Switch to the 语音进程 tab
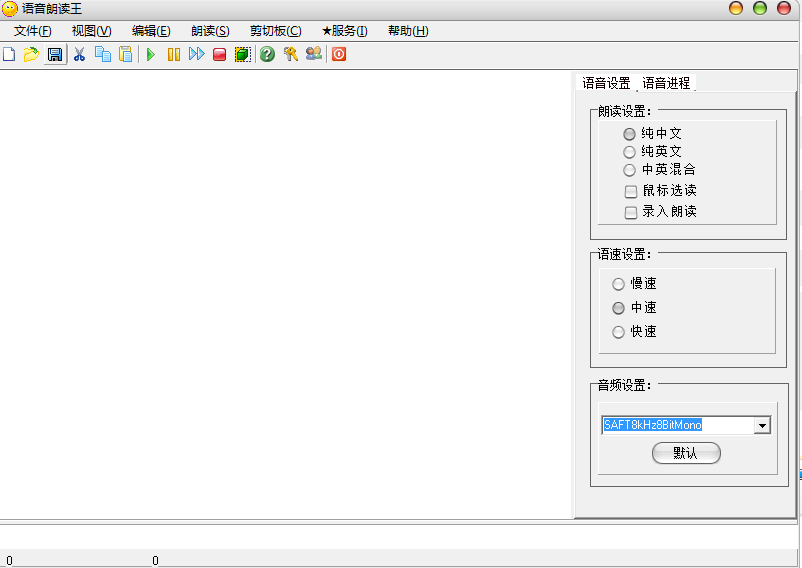Image resolution: width=802 pixels, height=568 pixels. coord(665,83)
